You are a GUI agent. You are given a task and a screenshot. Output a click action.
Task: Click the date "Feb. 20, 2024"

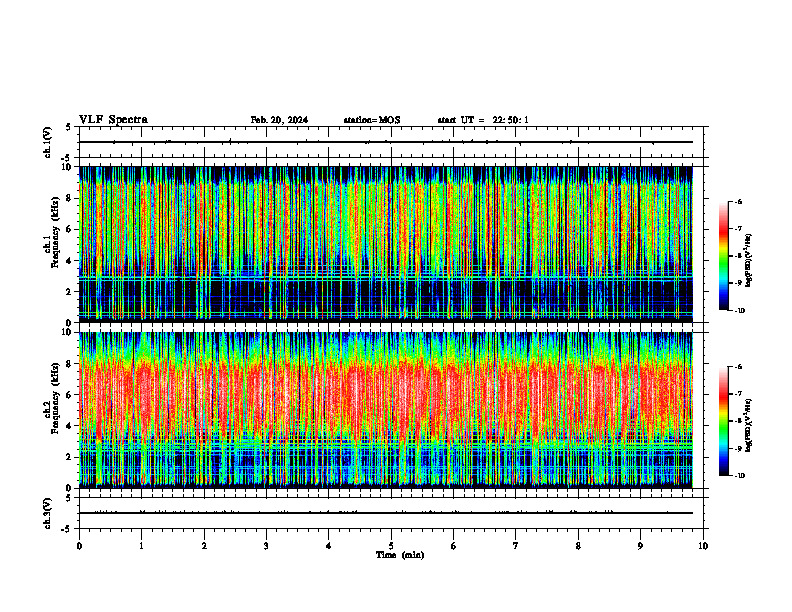coord(279,120)
